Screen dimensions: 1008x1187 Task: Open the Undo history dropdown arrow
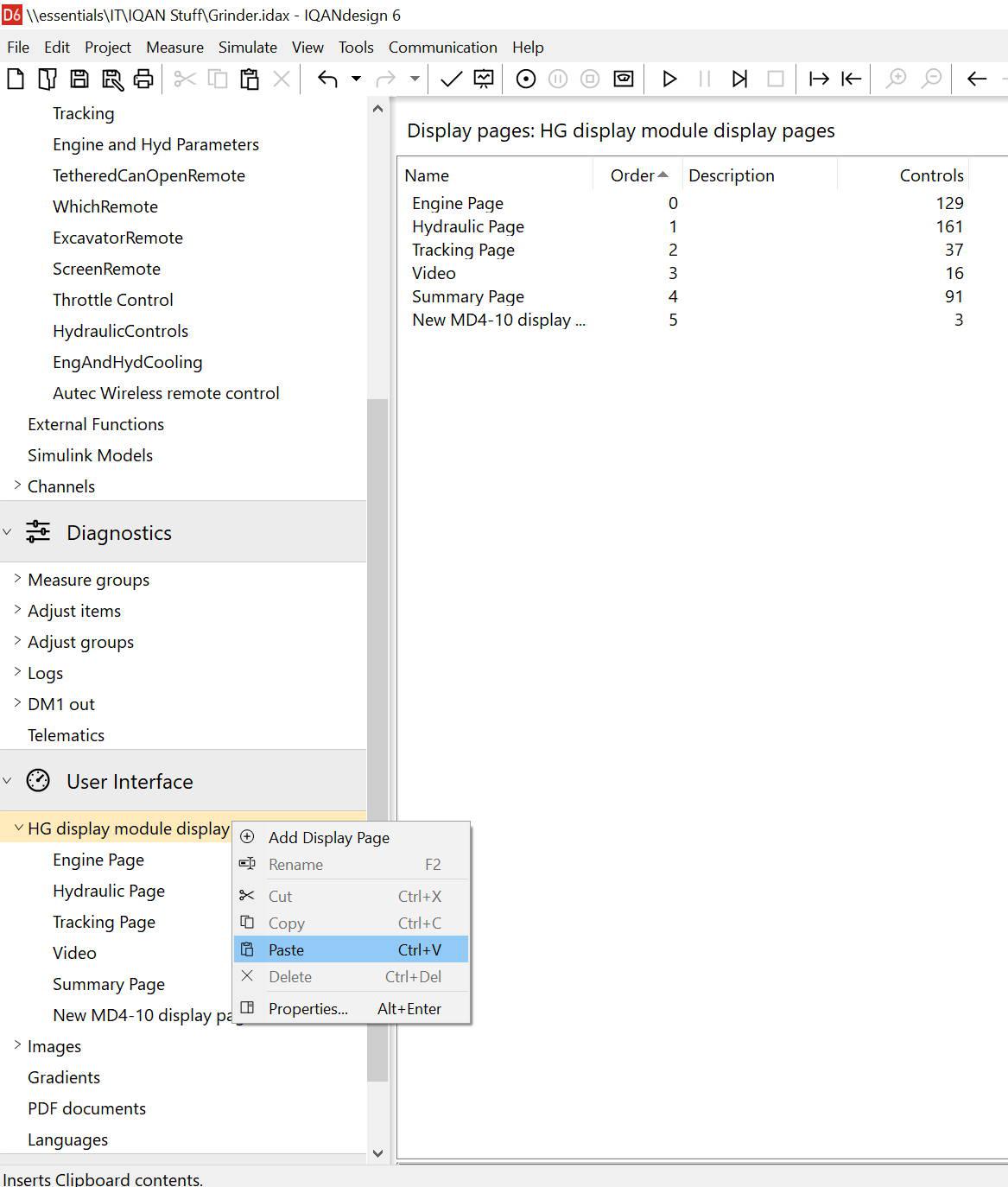(x=356, y=79)
